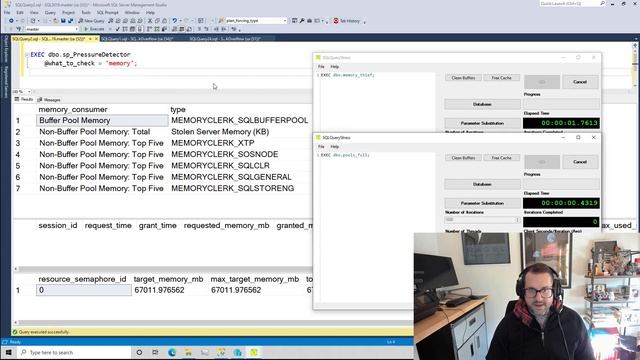Viewport: 640px width, 360px height.
Task: Click the Execute query button
Action: 94,29
